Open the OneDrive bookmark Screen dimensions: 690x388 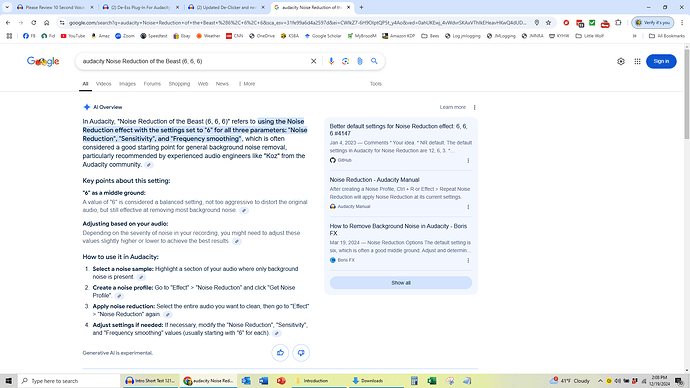pos(262,36)
